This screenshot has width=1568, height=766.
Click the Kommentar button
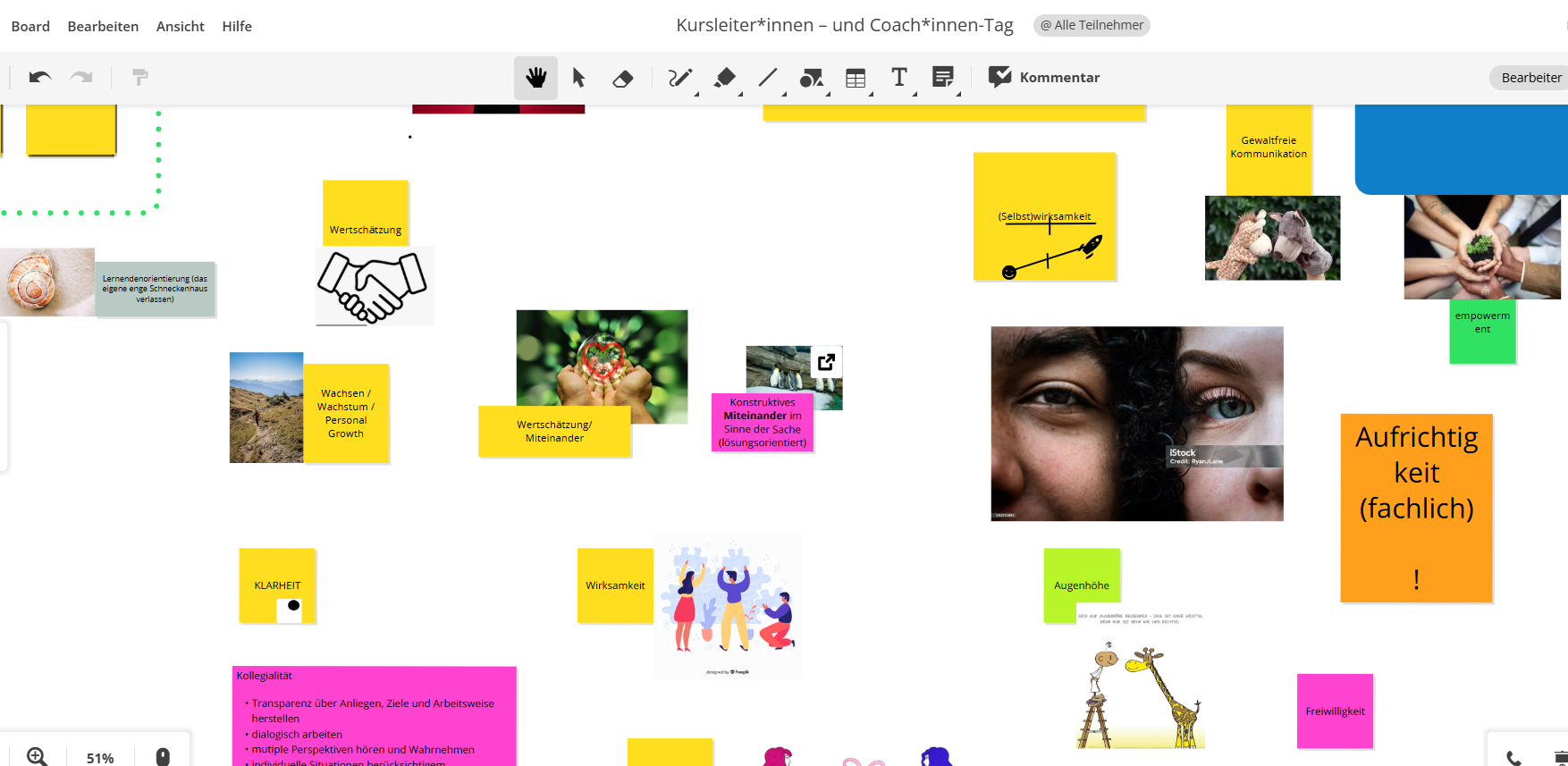pyautogui.click(x=1044, y=78)
